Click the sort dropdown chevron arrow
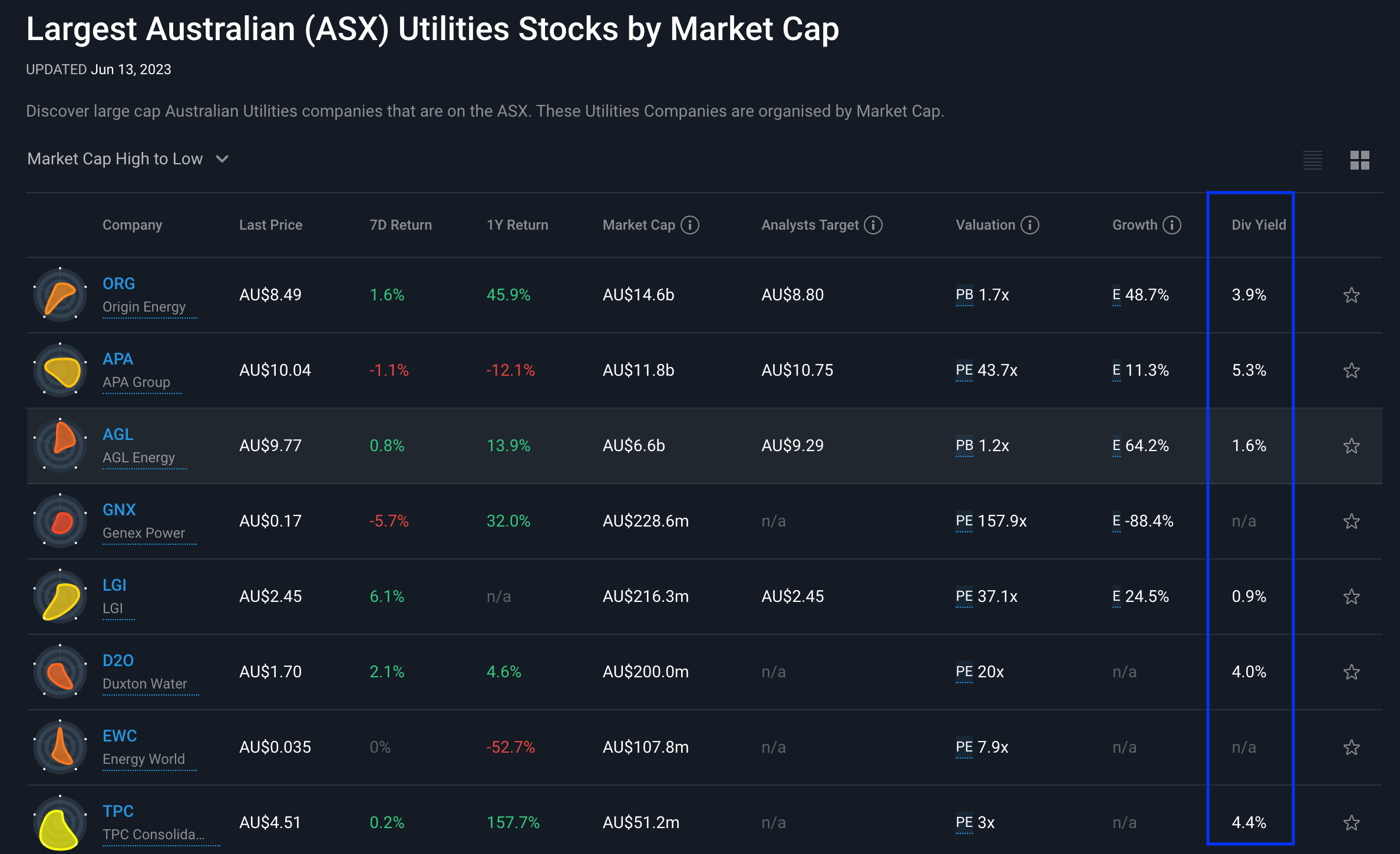Screen dimensions: 1400x854 [222, 159]
